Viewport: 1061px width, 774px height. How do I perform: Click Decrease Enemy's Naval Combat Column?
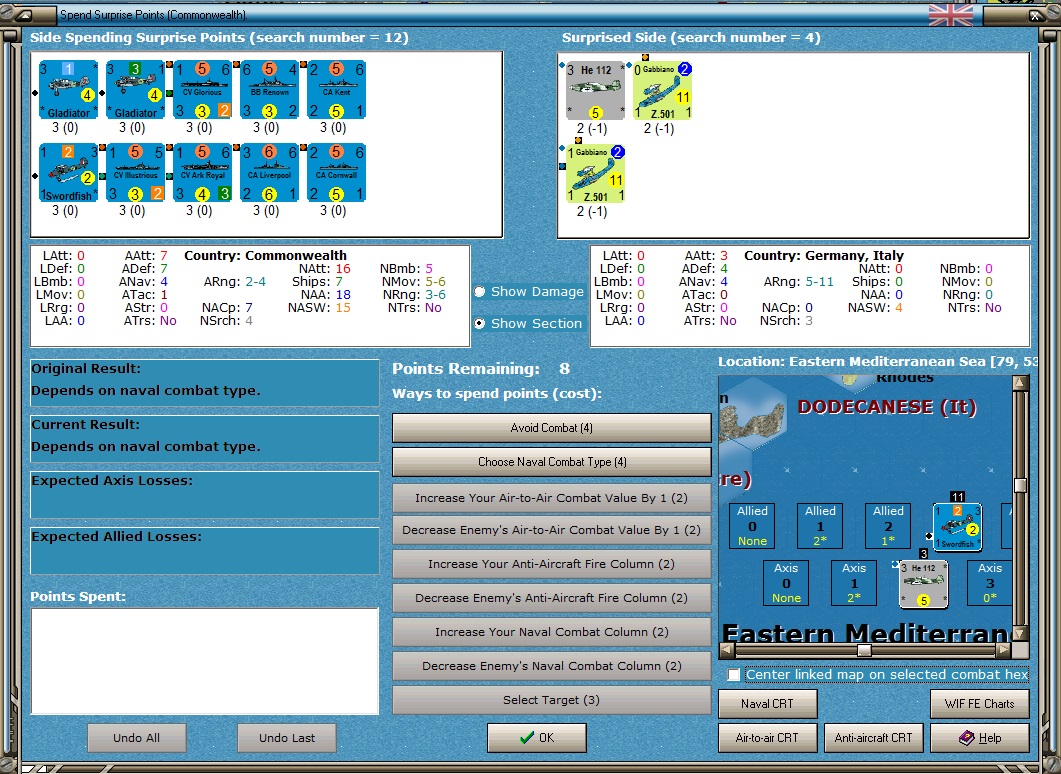(551, 666)
